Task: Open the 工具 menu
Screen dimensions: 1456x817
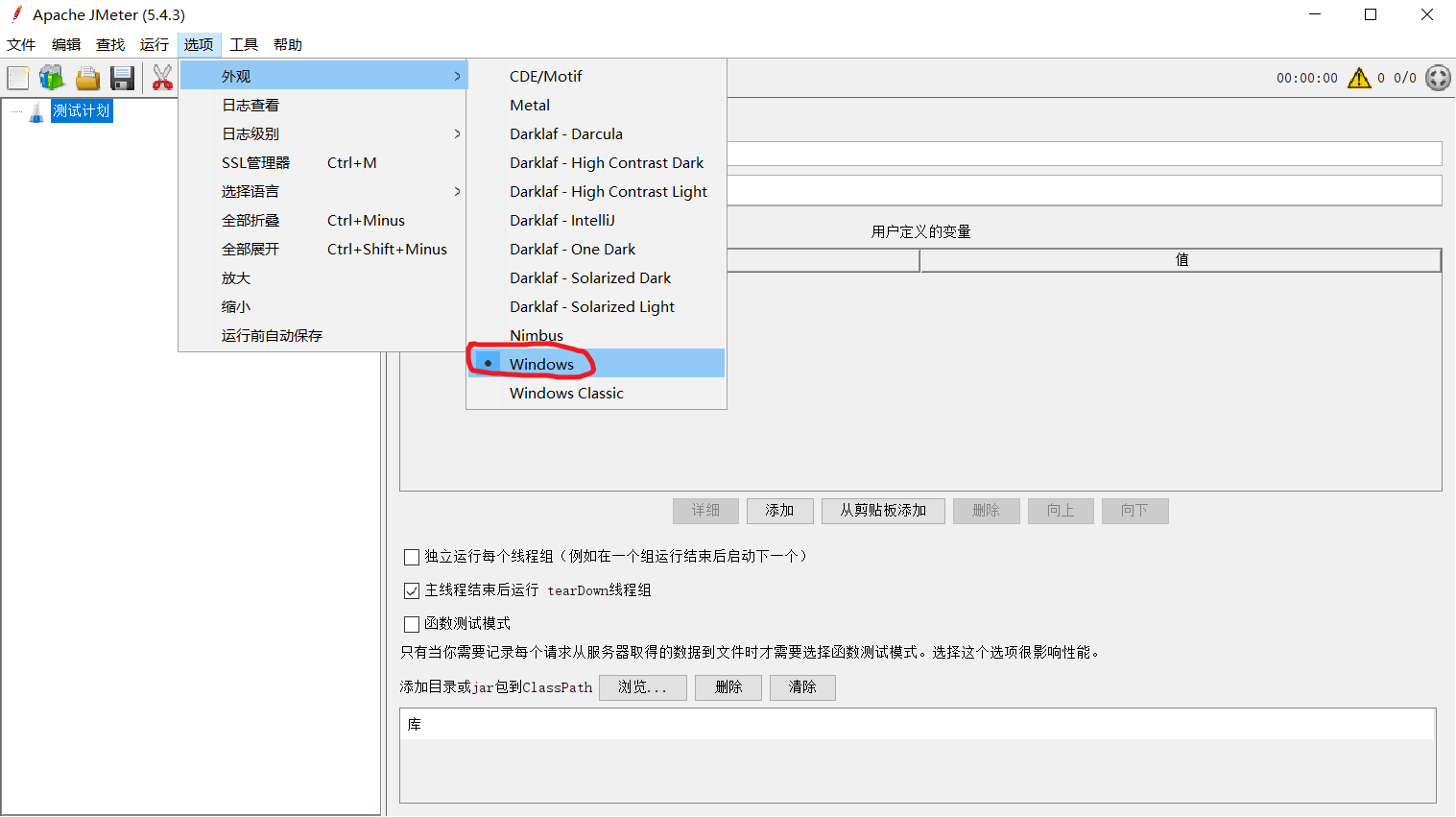Action: point(244,45)
